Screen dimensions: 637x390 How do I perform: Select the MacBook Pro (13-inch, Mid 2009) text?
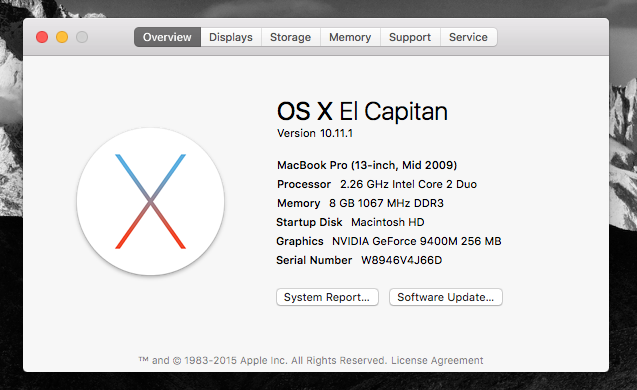[x=367, y=165]
